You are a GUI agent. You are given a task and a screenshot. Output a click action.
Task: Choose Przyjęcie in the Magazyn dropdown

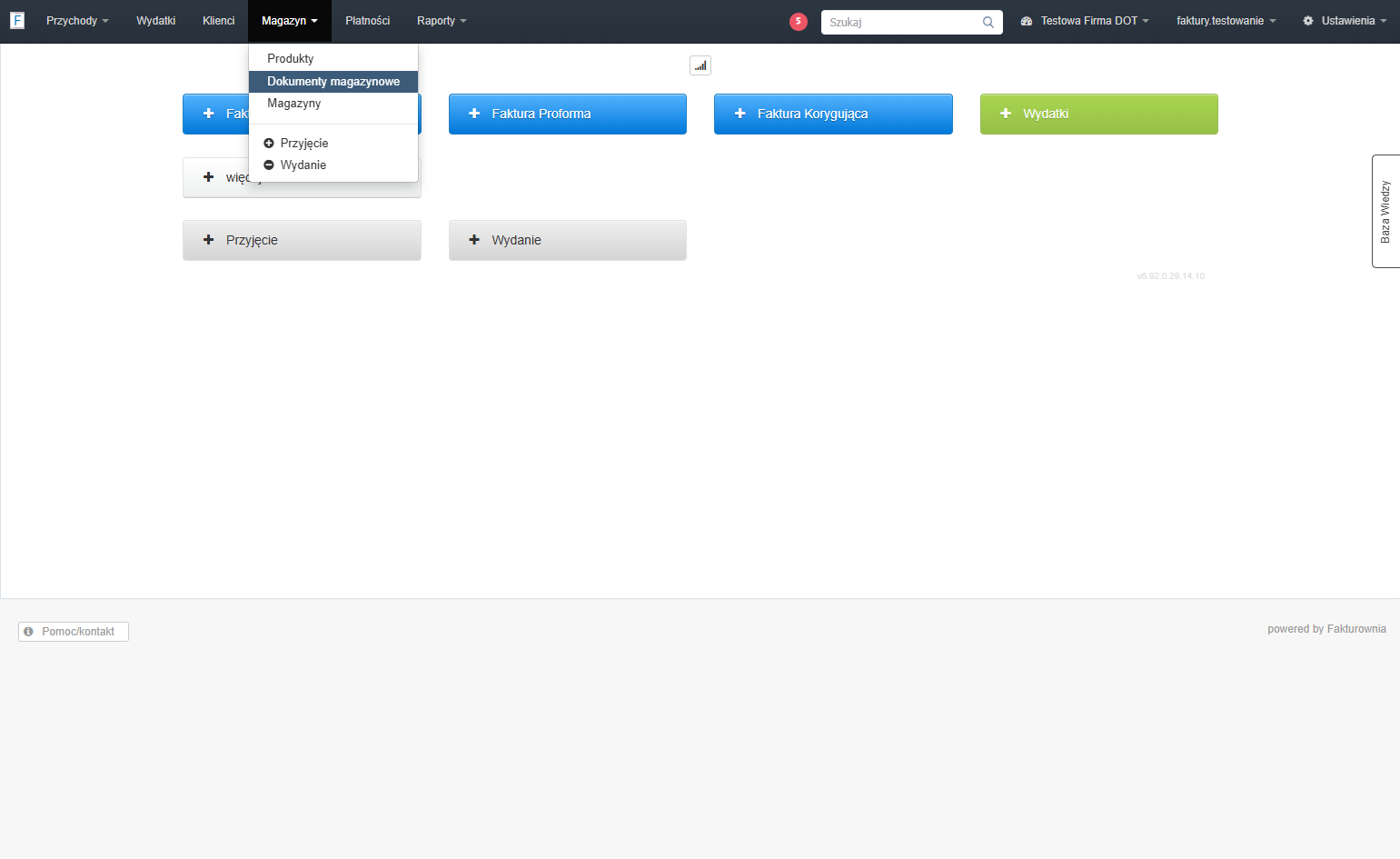333,143
